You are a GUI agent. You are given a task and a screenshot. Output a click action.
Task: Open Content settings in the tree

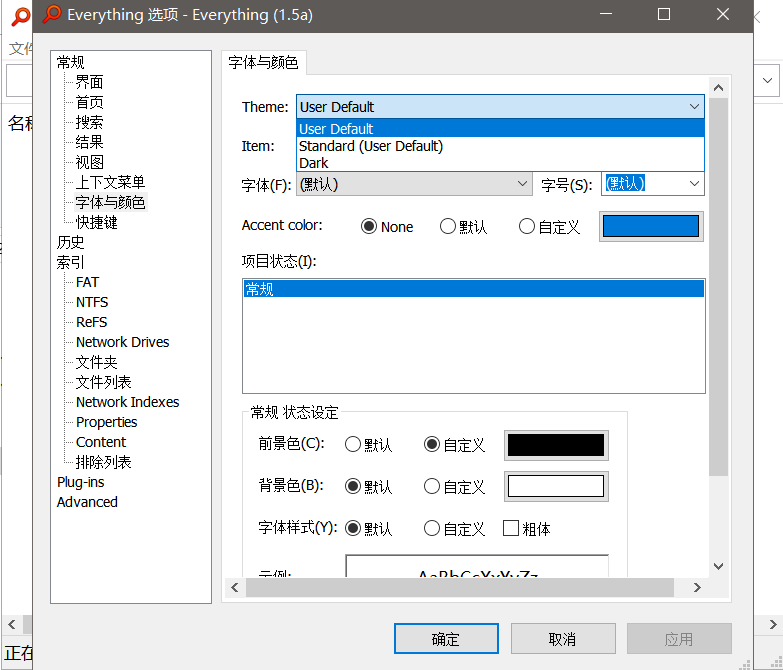101,442
